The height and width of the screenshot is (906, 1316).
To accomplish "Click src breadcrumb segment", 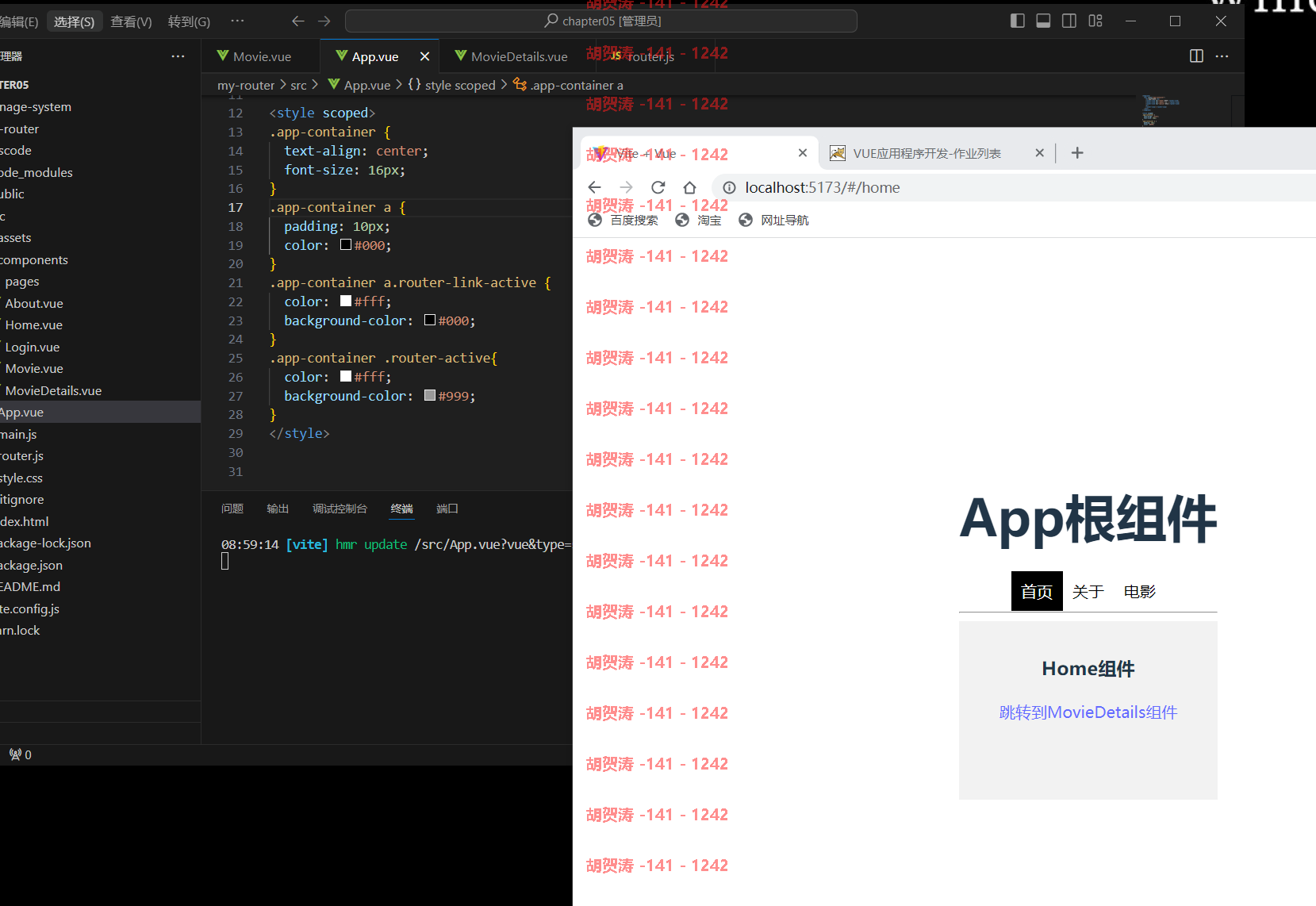I will click(x=298, y=85).
